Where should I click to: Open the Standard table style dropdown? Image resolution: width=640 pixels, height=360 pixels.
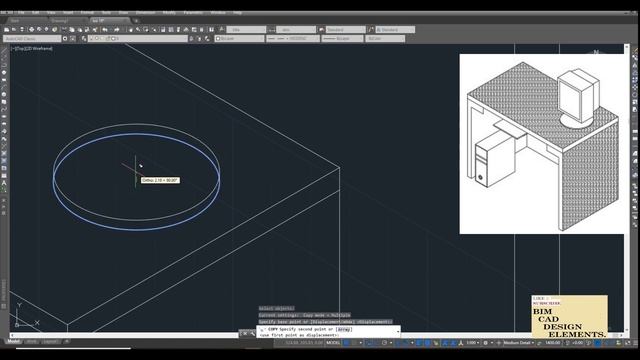click(345, 29)
